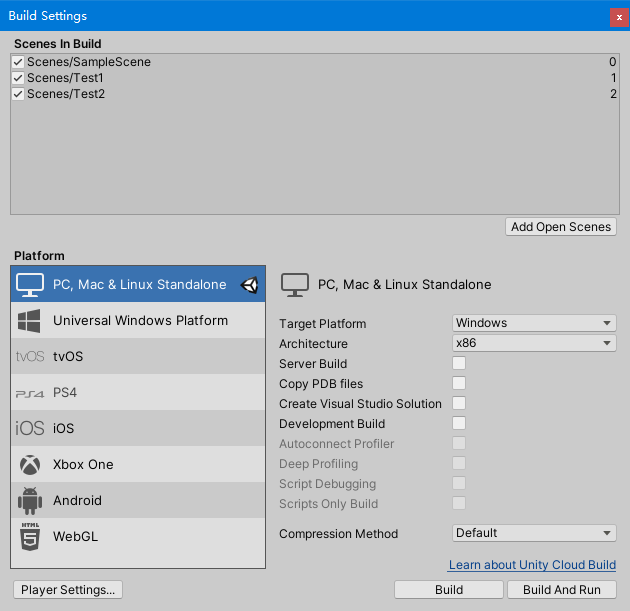Image resolution: width=630 pixels, height=611 pixels.
Task: Click the Build And Run button
Action: 562,590
